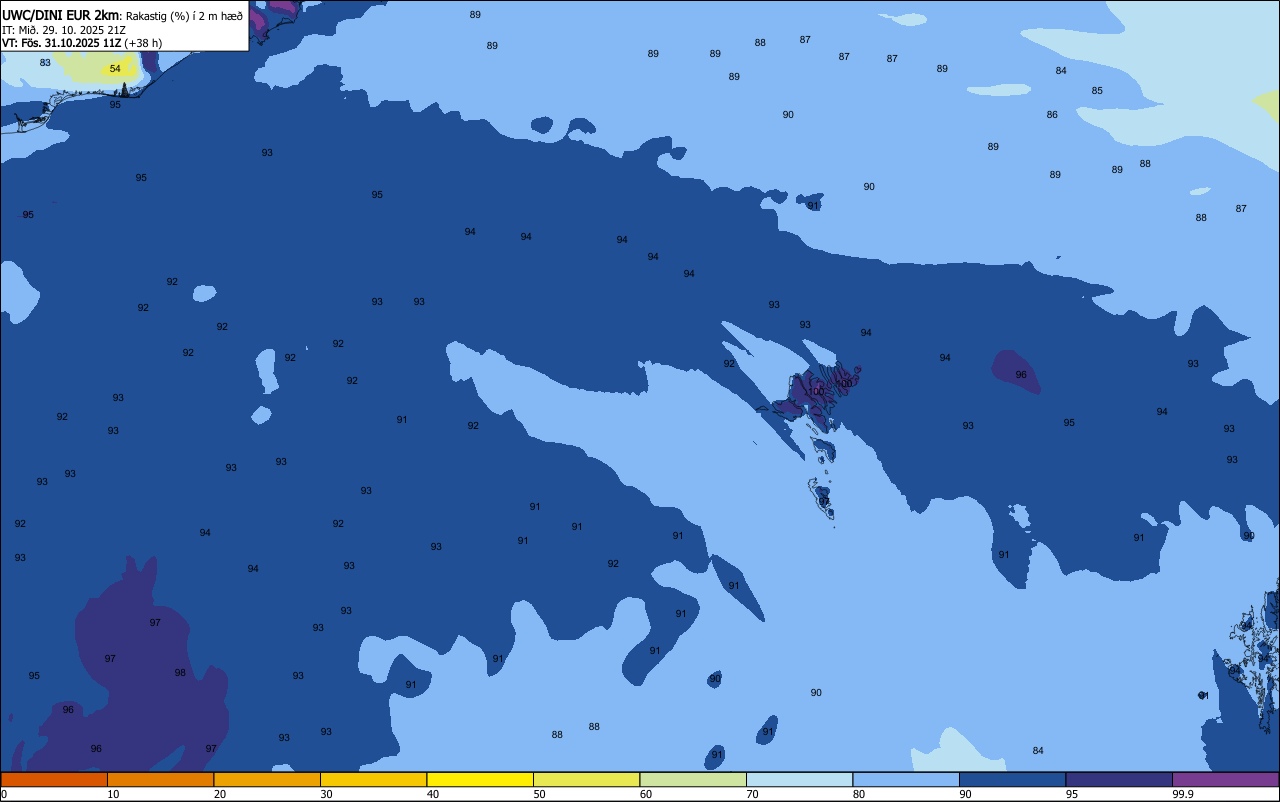
Task: Select the "86" humidity value
Action: pyautogui.click(x=1052, y=115)
